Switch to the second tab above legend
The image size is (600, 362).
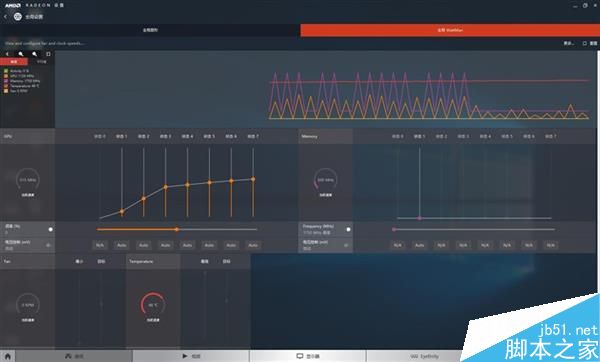point(41,62)
